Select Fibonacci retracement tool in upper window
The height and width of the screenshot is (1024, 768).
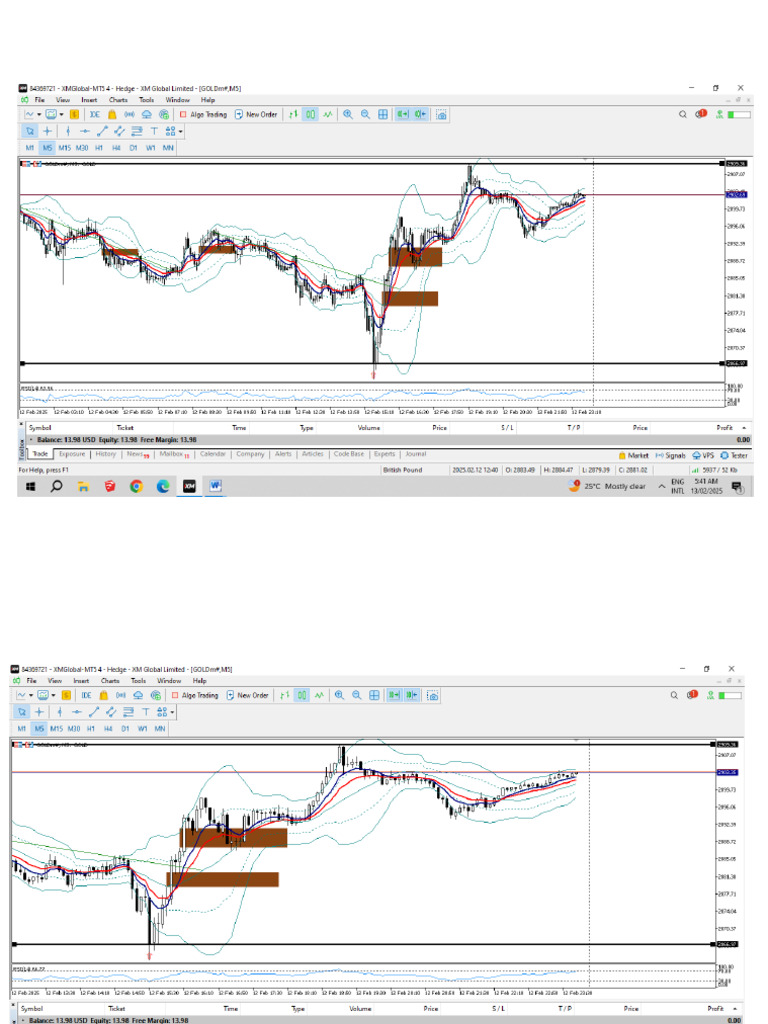[x=136, y=131]
